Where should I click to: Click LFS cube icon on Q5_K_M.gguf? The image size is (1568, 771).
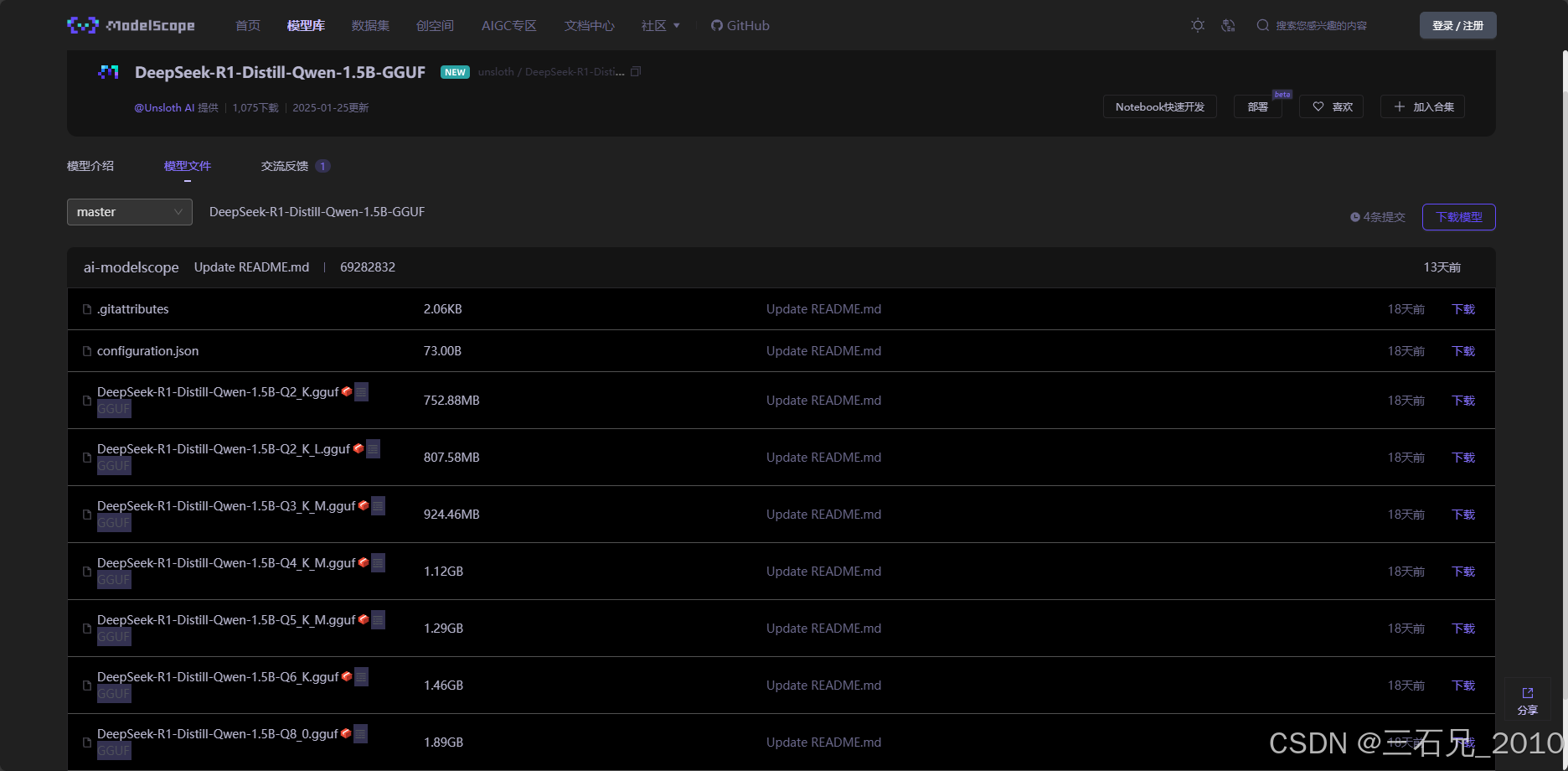pos(364,619)
